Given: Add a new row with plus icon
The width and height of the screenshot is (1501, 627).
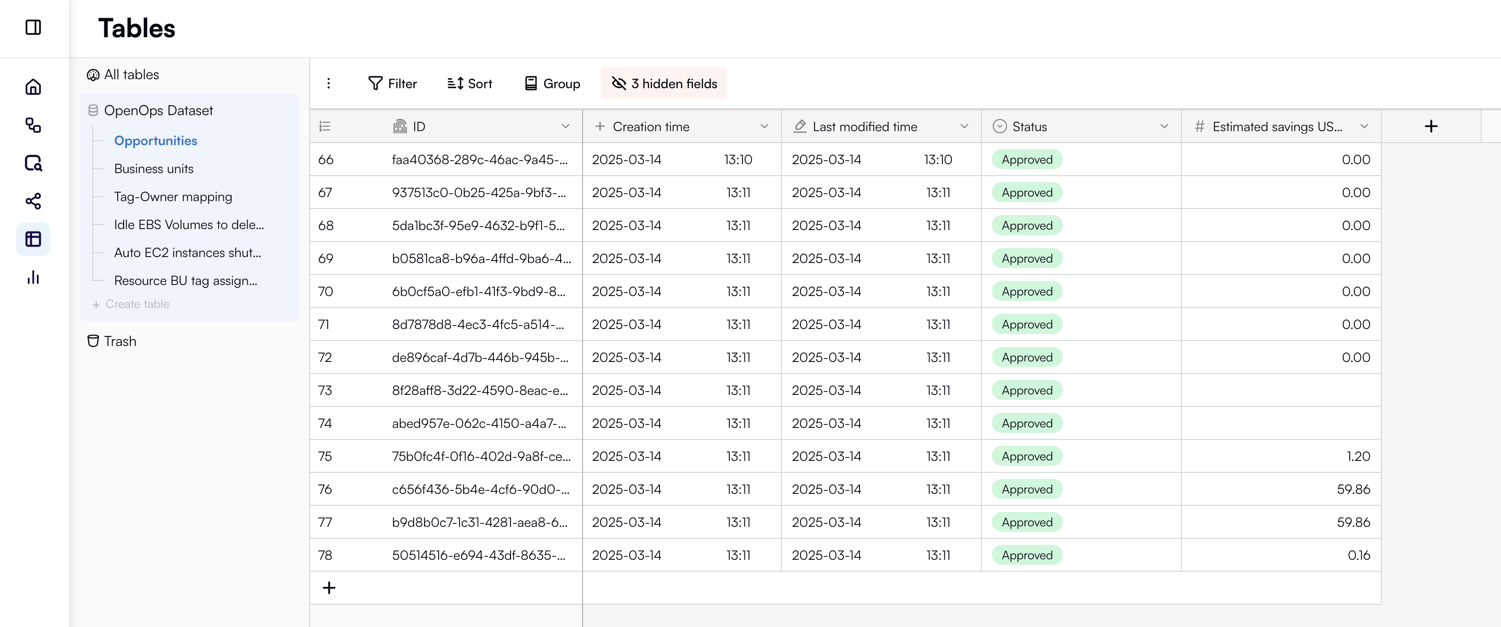Looking at the screenshot, I should [329, 588].
